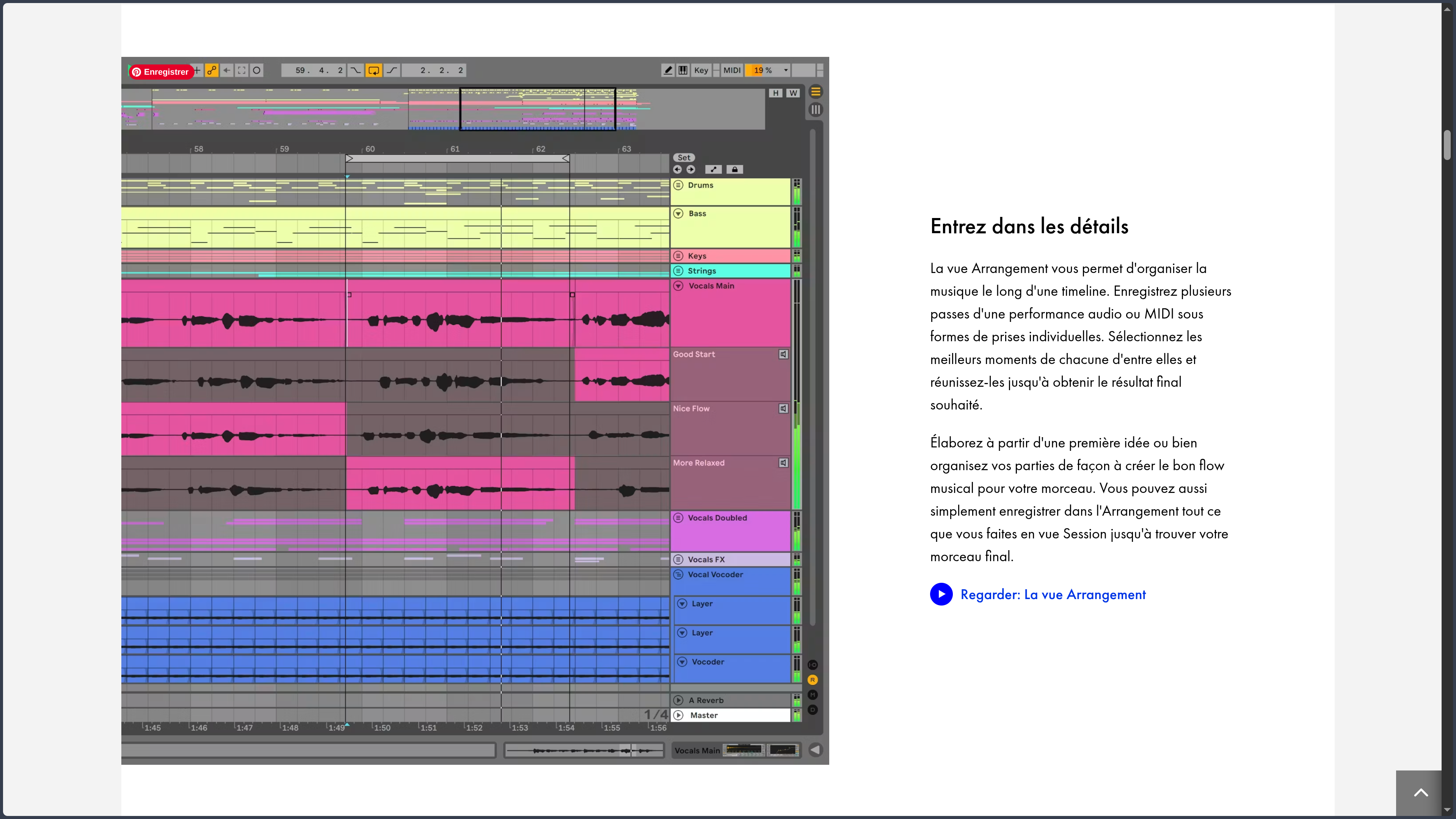The image size is (1456, 819).
Task: Click the Key map mode button
Action: (x=701, y=71)
